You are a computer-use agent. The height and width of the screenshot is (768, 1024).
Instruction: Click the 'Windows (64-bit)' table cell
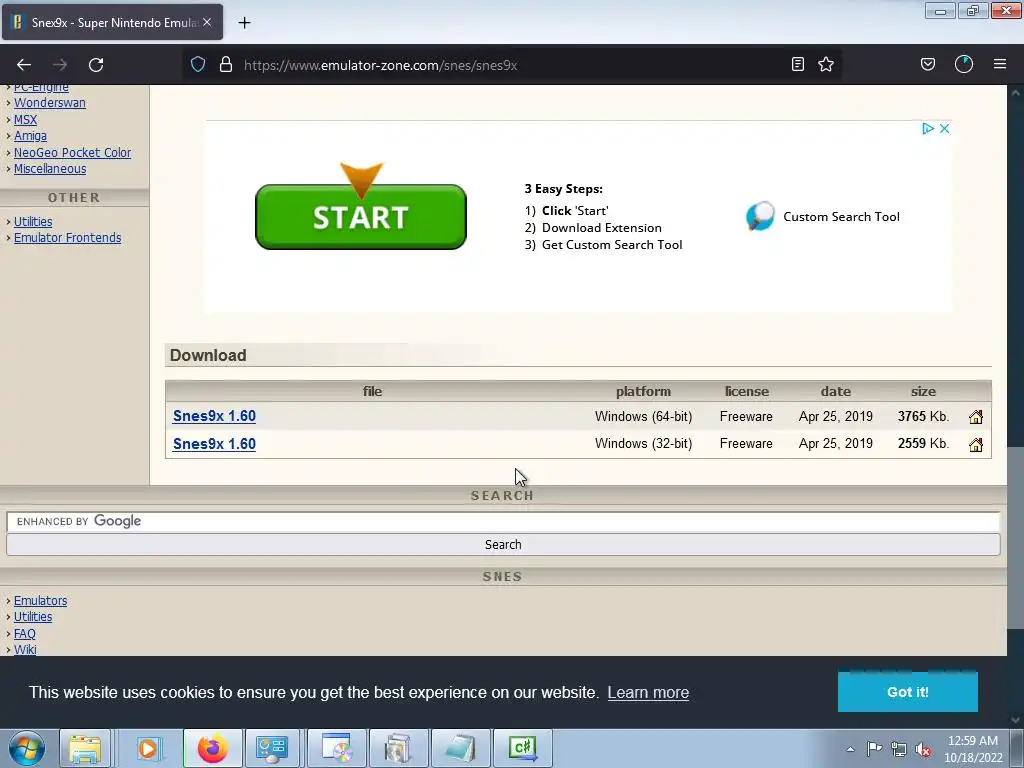coord(643,417)
